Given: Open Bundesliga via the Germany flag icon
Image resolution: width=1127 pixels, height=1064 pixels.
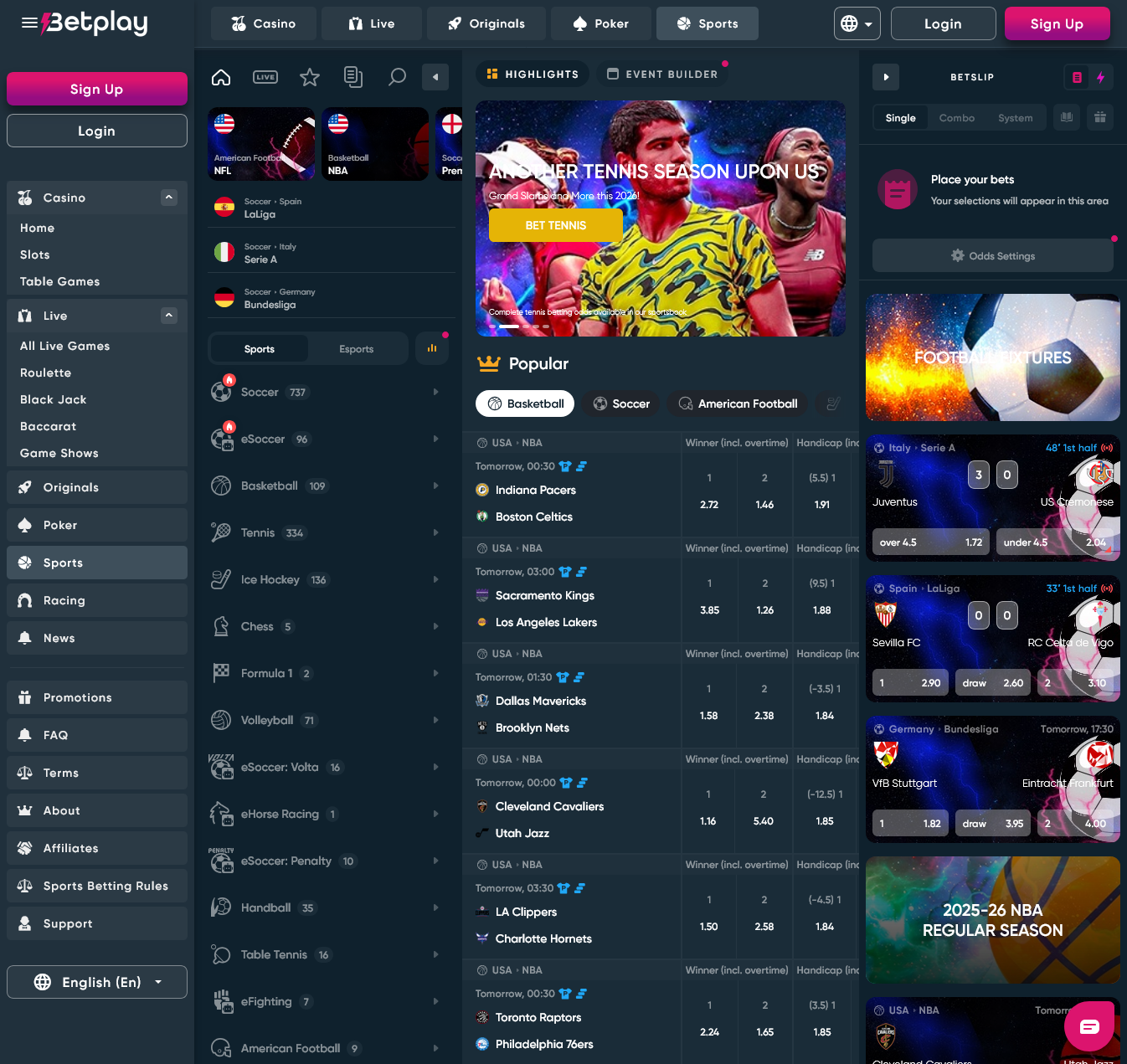Looking at the screenshot, I should click(x=224, y=298).
